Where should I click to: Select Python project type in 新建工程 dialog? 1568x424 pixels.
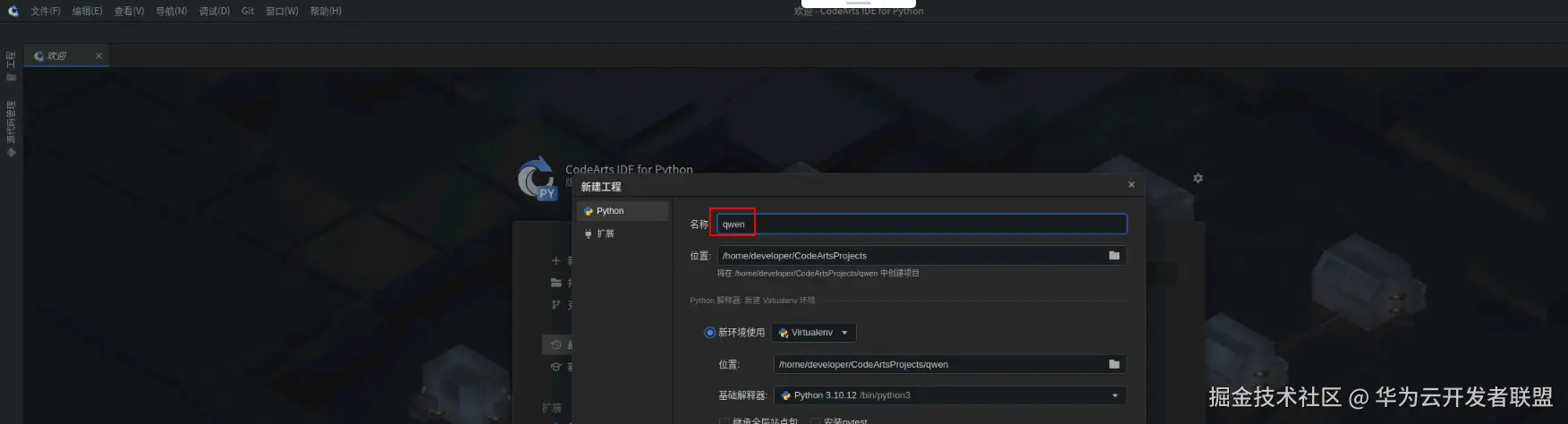tap(623, 211)
